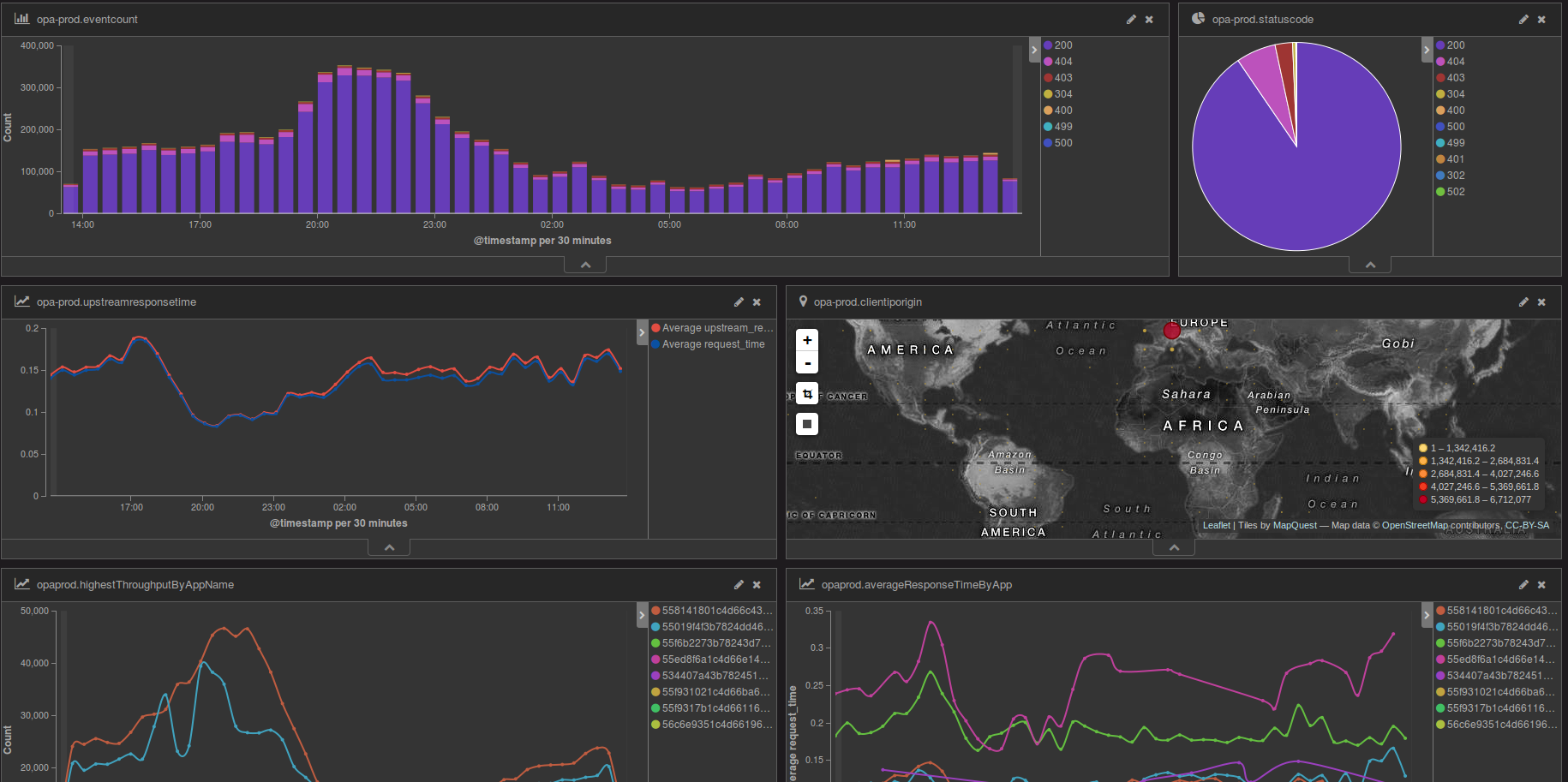Screen dimensions: 1568x782
Task: Edit the opa-prod.statuscode panel
Action: 1523,20
